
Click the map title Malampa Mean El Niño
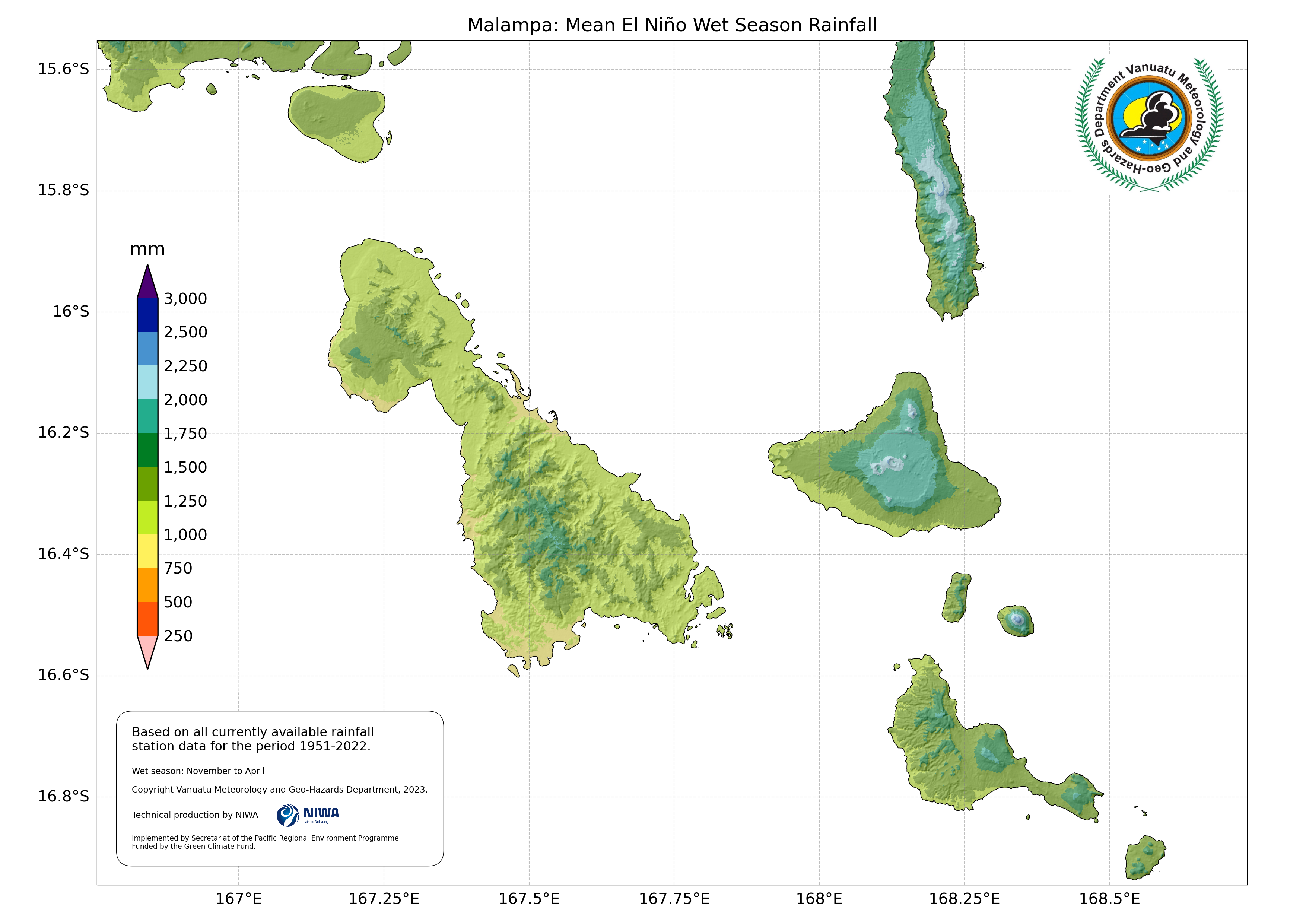coord(672,25)
